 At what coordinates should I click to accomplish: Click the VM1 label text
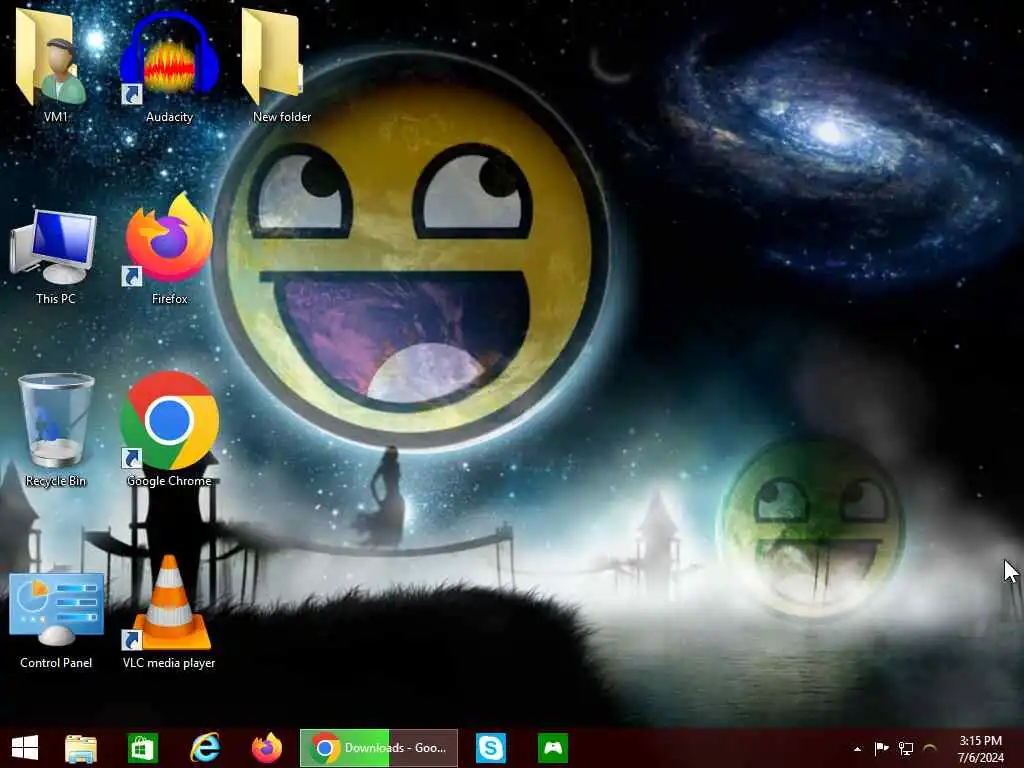tap(56, 117)
